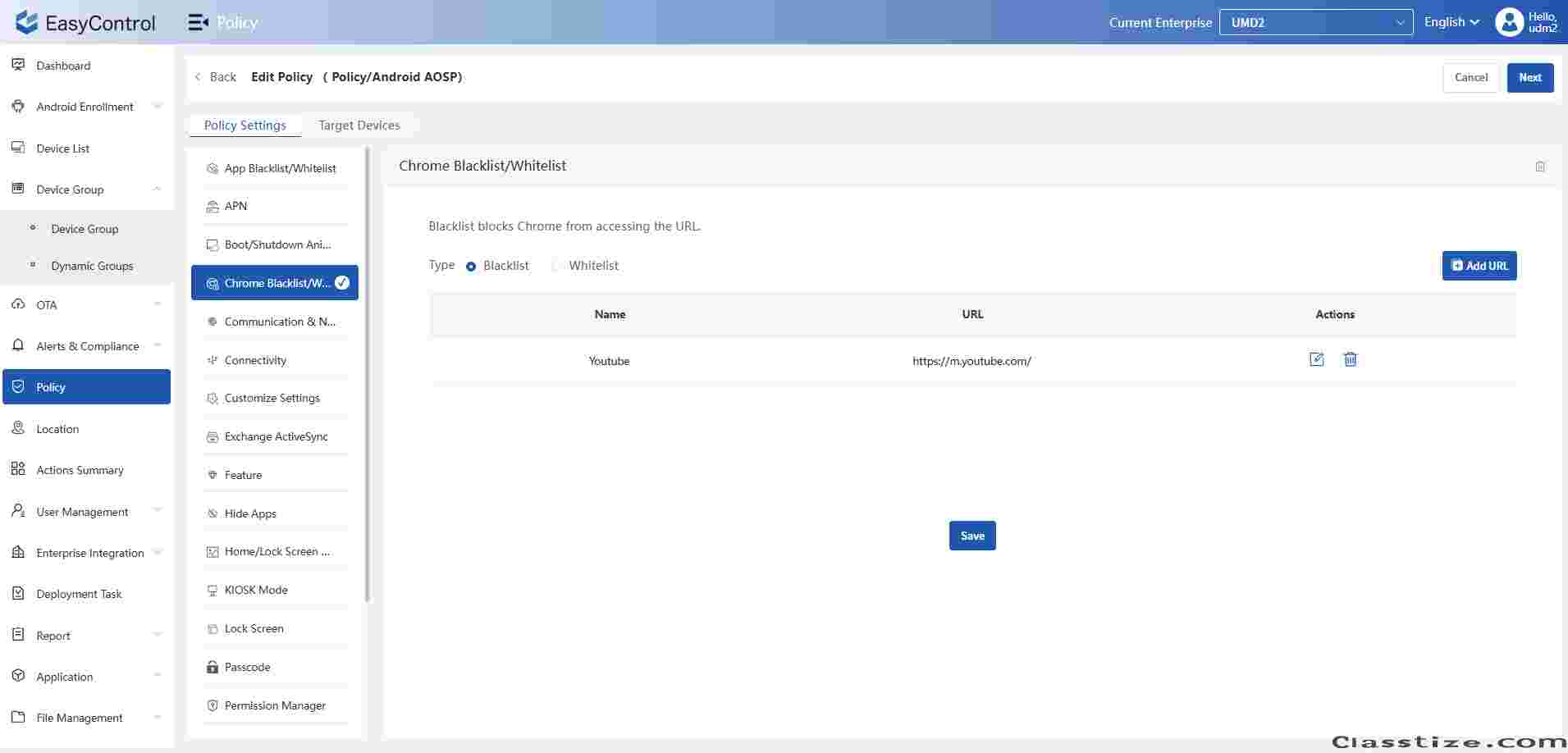Toggle the sidebar collapse icon beside Policy title

[x=198, y=22]
